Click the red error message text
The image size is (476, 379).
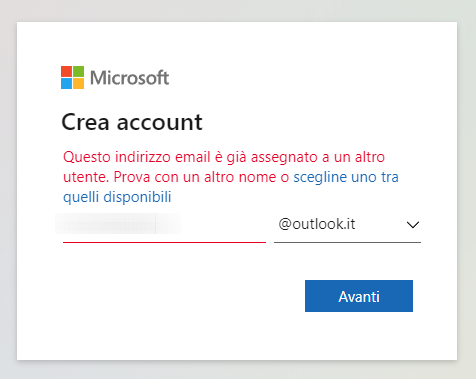pyautogui.click(x=224, y=157)
